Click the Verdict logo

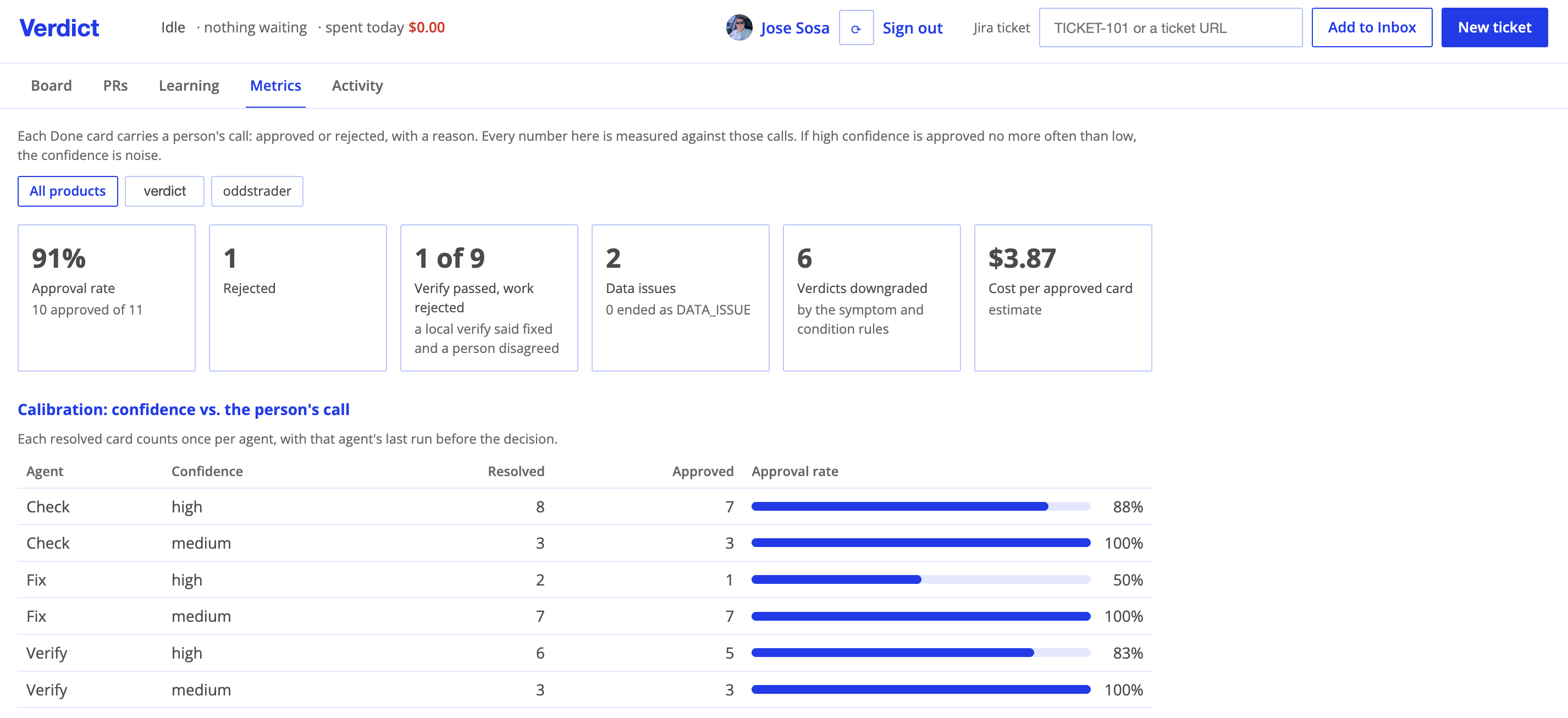coord(59,28)
